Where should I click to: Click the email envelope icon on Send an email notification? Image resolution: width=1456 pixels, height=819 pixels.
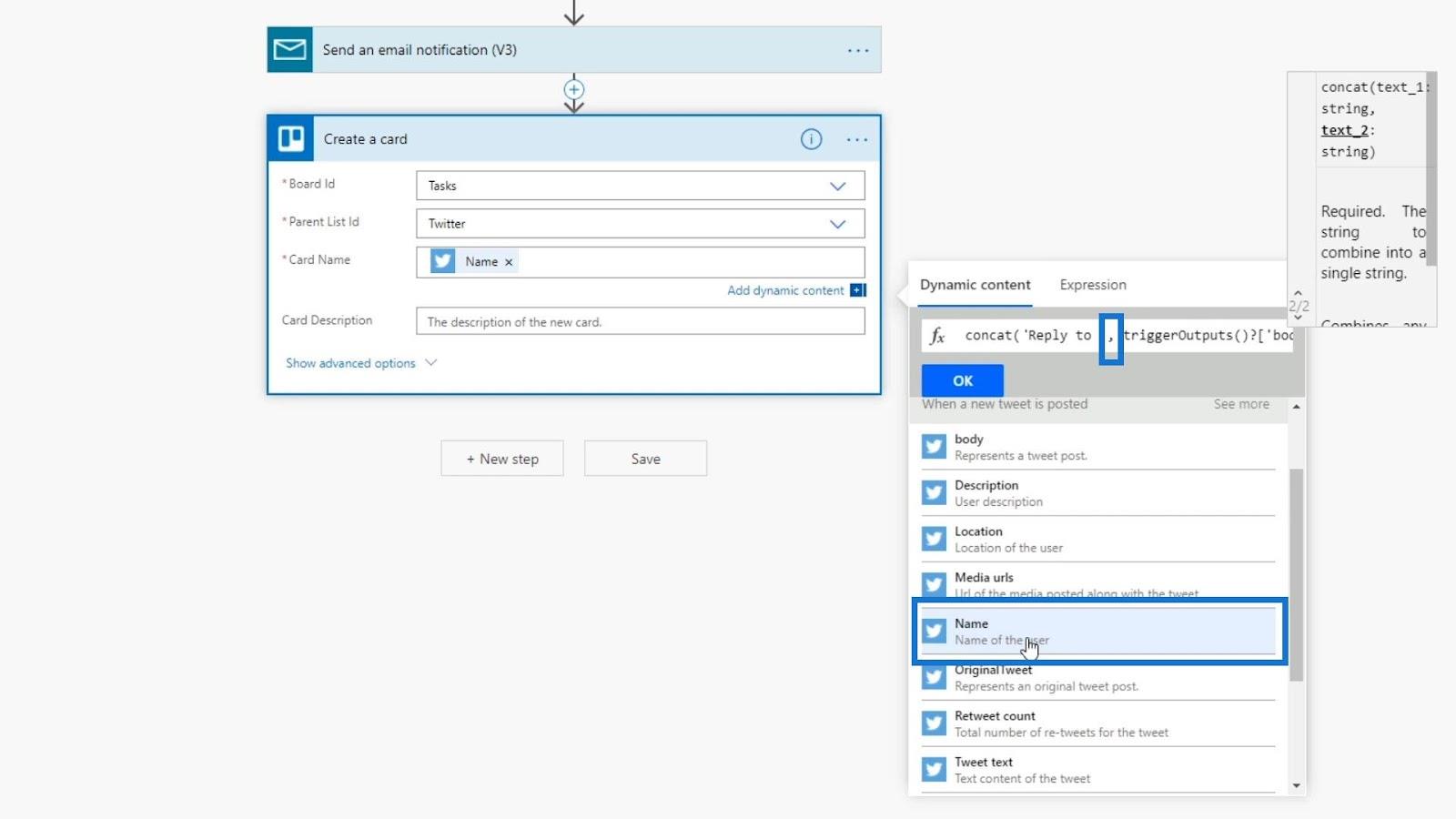click(x=289, y=49)
